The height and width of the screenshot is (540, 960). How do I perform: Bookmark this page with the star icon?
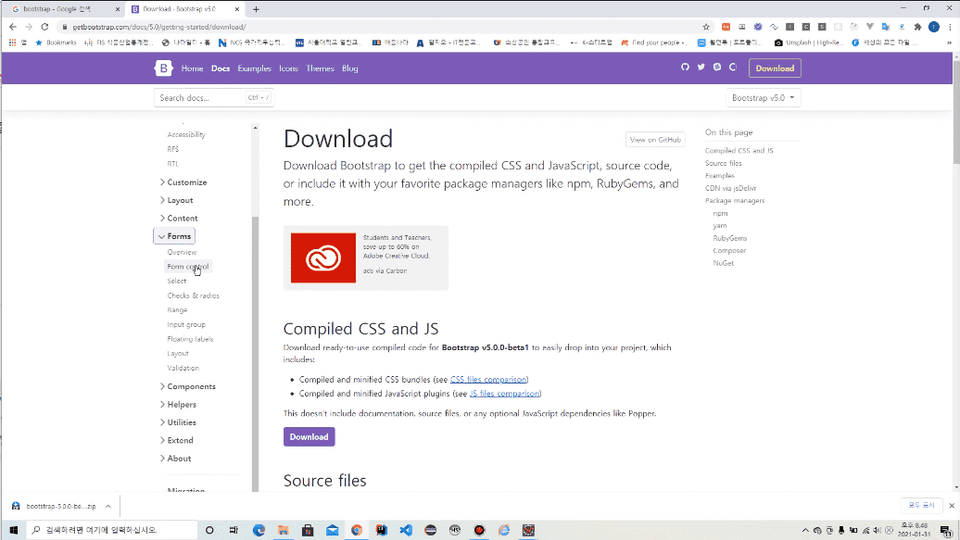[x=706, y=27]
